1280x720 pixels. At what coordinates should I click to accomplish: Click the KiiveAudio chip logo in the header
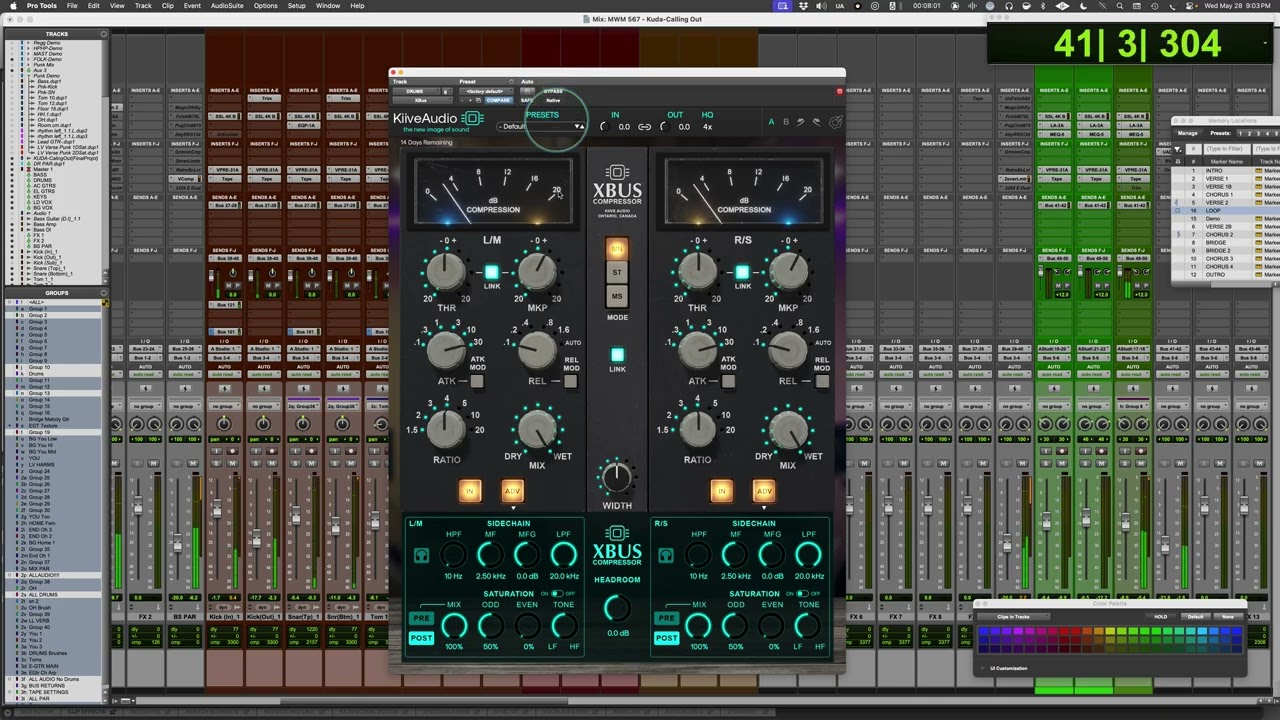tap(472, 119)
